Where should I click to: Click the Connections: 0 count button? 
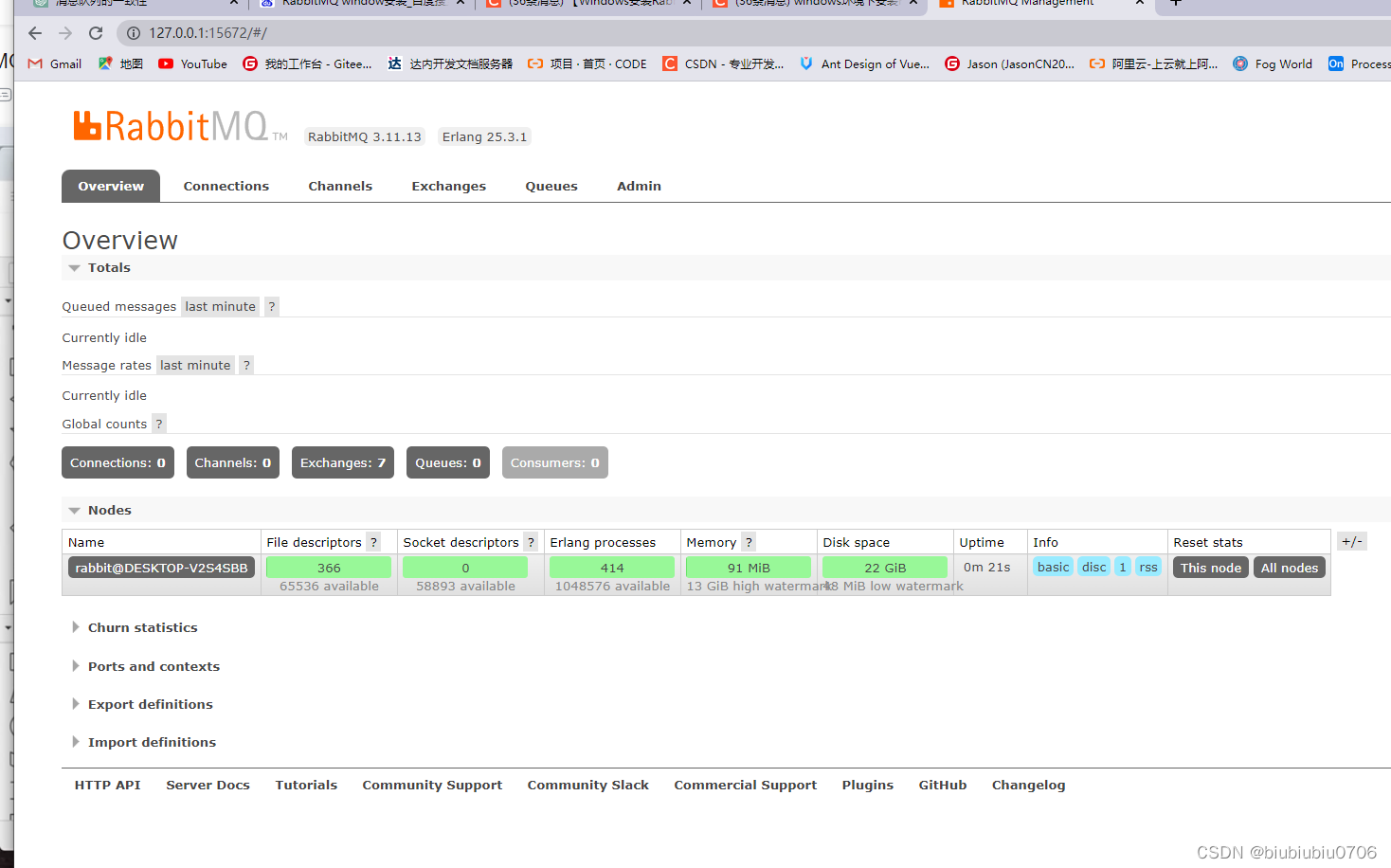point(117,462)
